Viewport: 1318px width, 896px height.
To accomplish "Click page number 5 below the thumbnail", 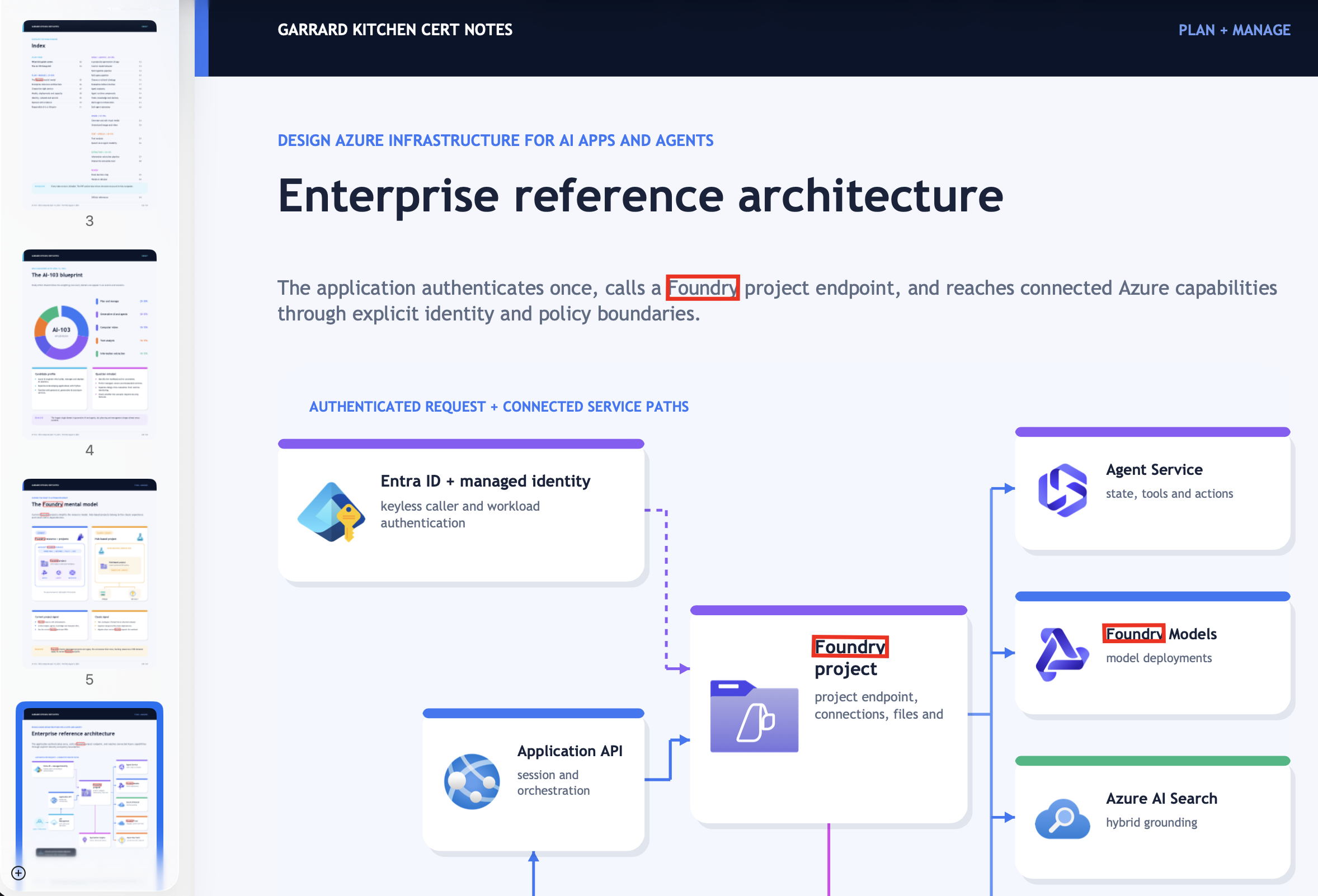I will pos(90,680).
